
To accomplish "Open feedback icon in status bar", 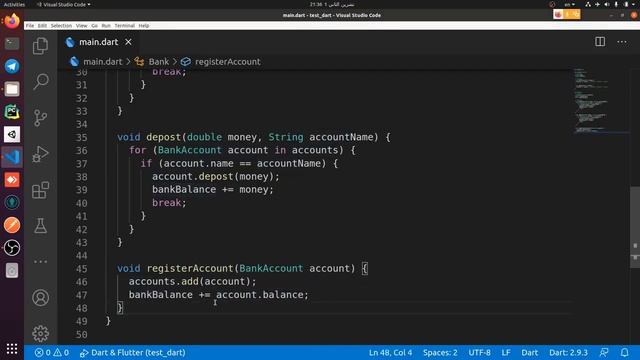I will [604, 352].
